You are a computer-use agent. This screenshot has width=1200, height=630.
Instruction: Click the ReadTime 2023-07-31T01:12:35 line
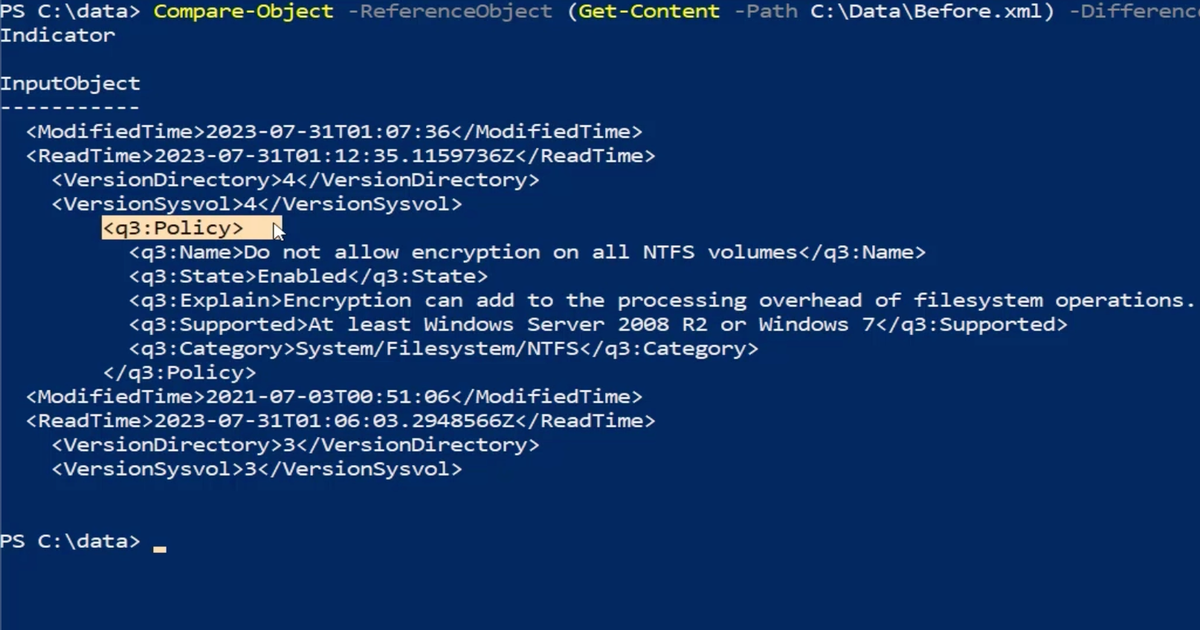click(340, 156)
